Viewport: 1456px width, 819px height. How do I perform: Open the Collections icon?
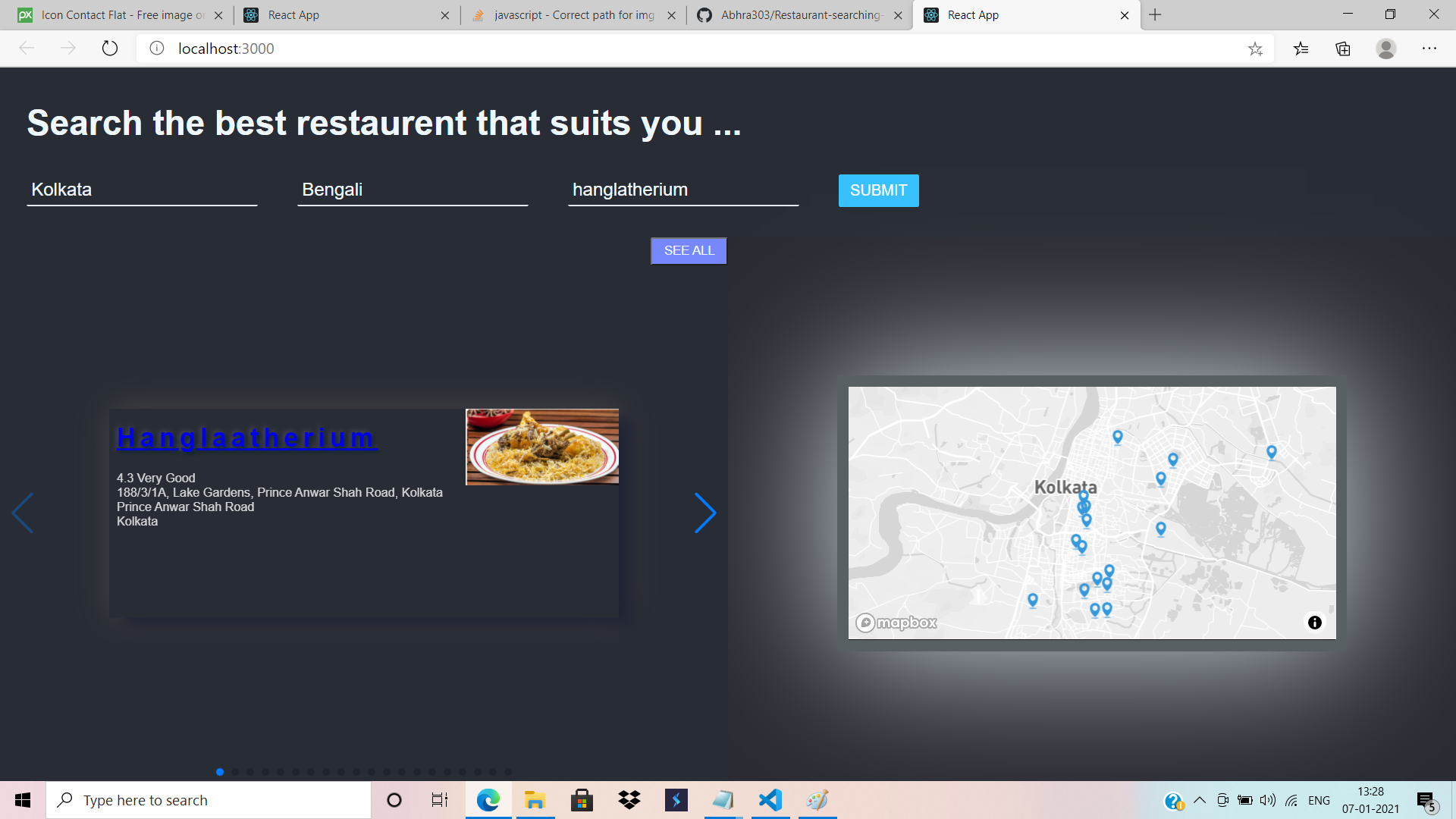(x=1343, y=49)
